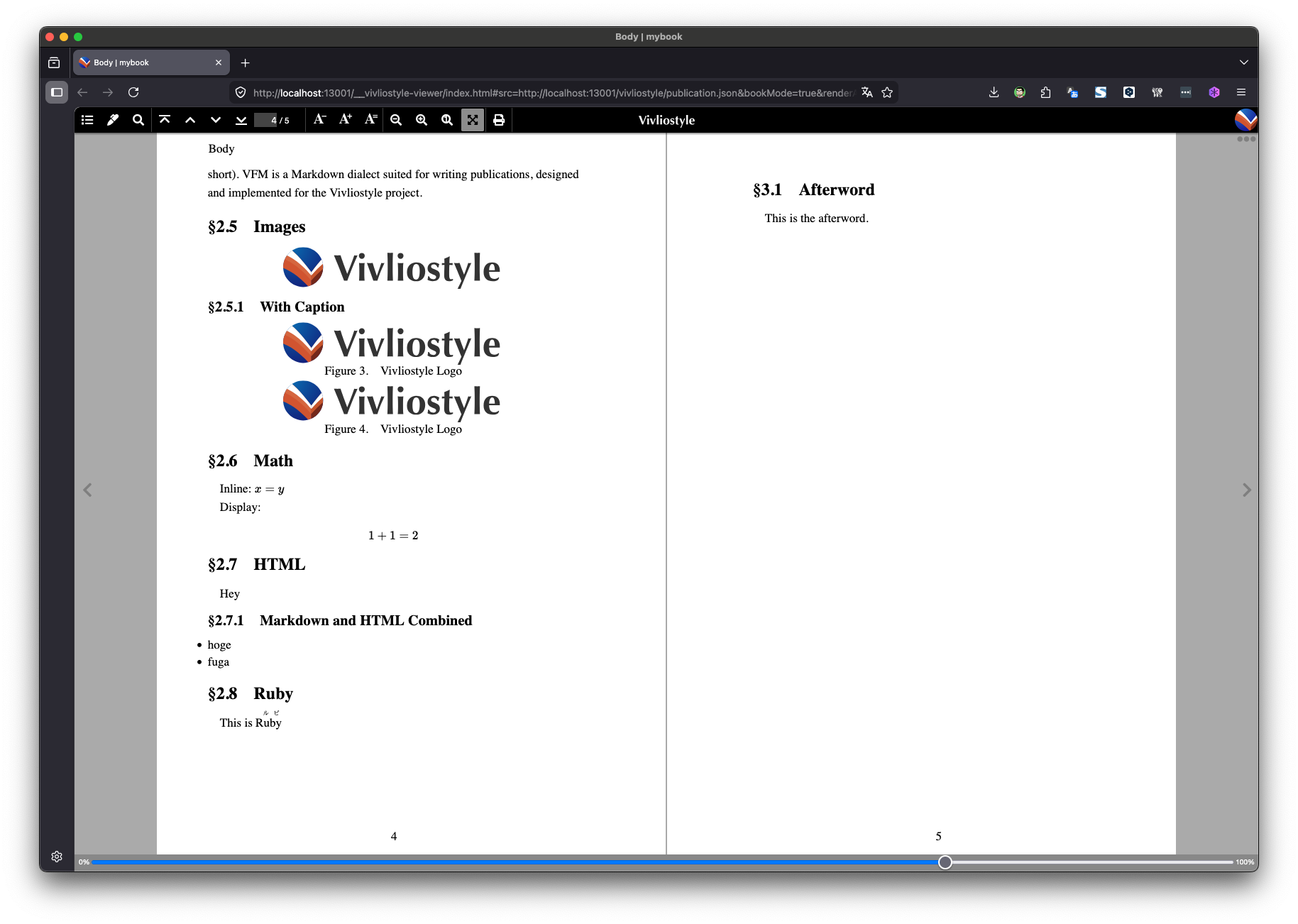The width and height of the screenshot is (1298, 924).
Task: Open the table of contents panel
Action: click(x=87, y=120)
